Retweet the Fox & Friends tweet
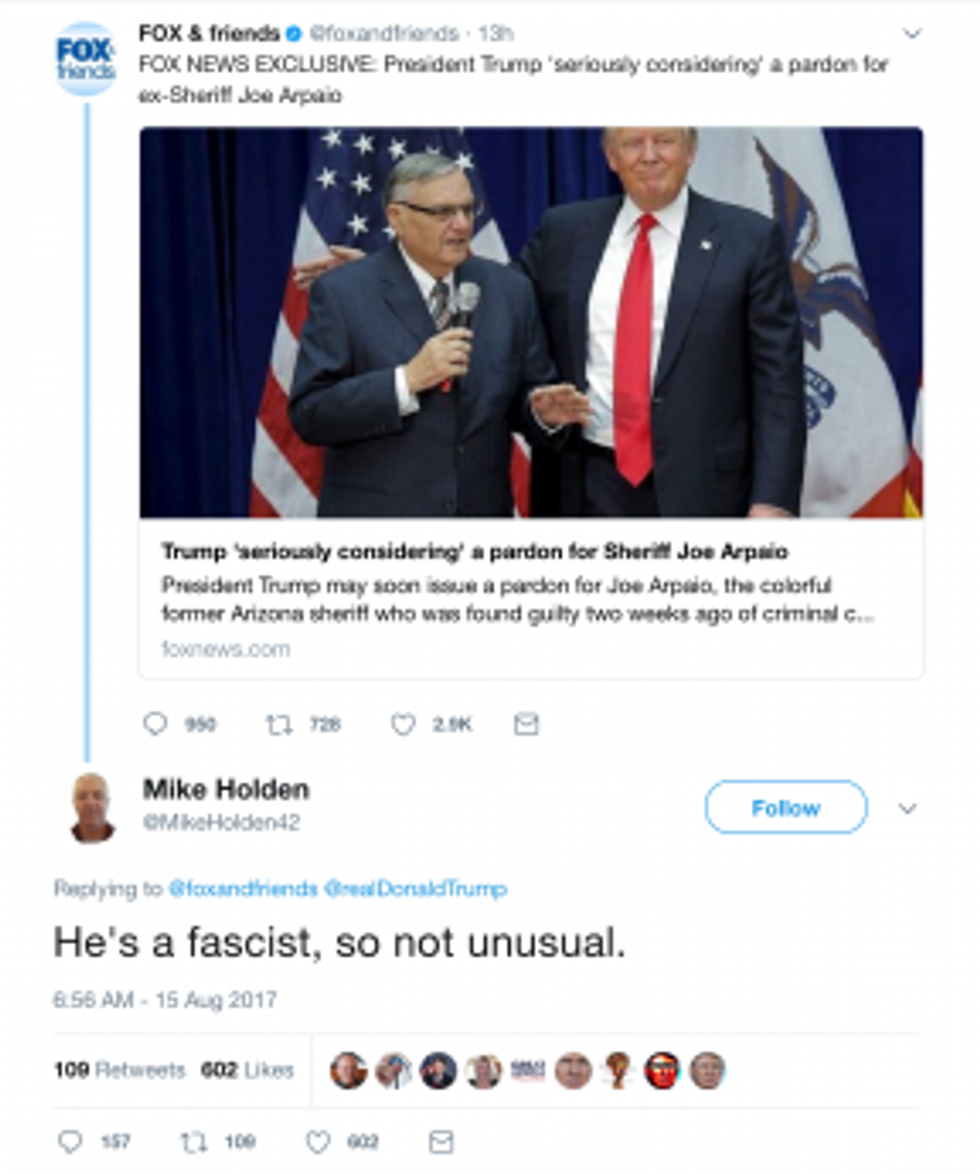The width and height of the screenshot is (980, 1174). [x=279, y=724]
